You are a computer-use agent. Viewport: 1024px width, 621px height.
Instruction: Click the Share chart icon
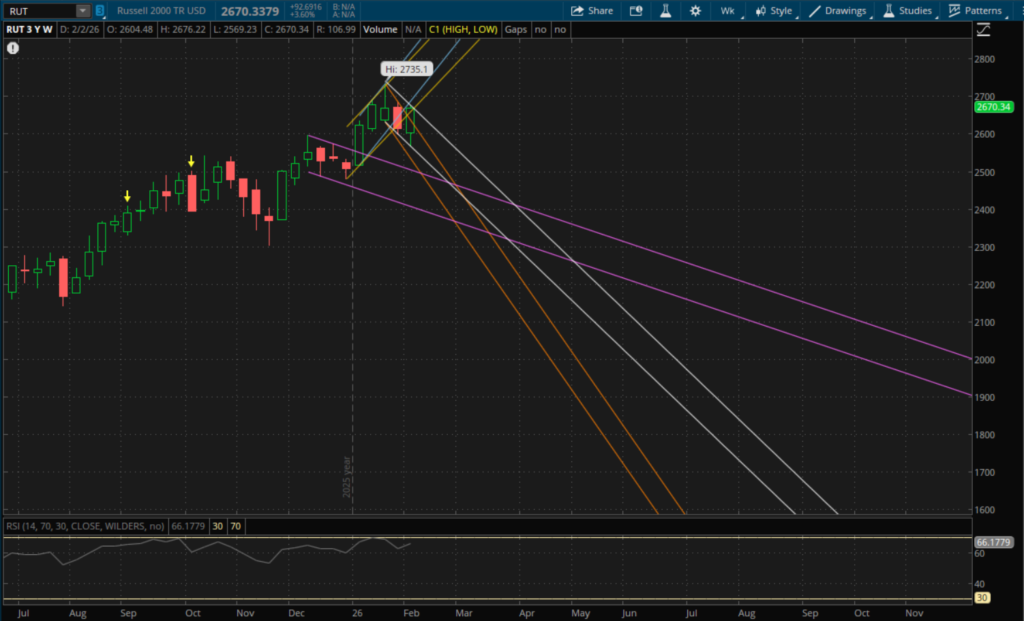tap(592, 11)
